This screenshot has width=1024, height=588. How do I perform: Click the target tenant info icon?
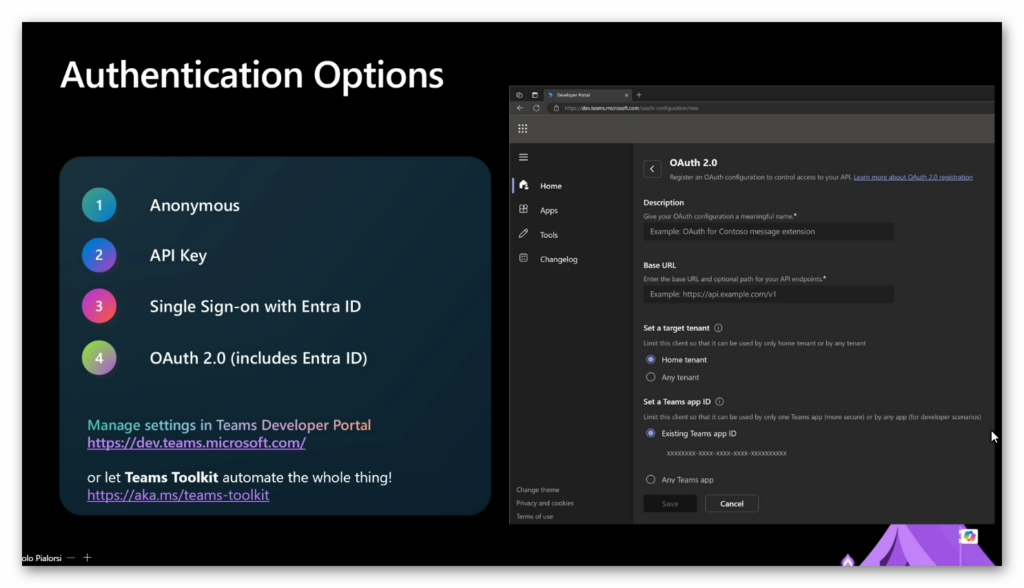718,328
